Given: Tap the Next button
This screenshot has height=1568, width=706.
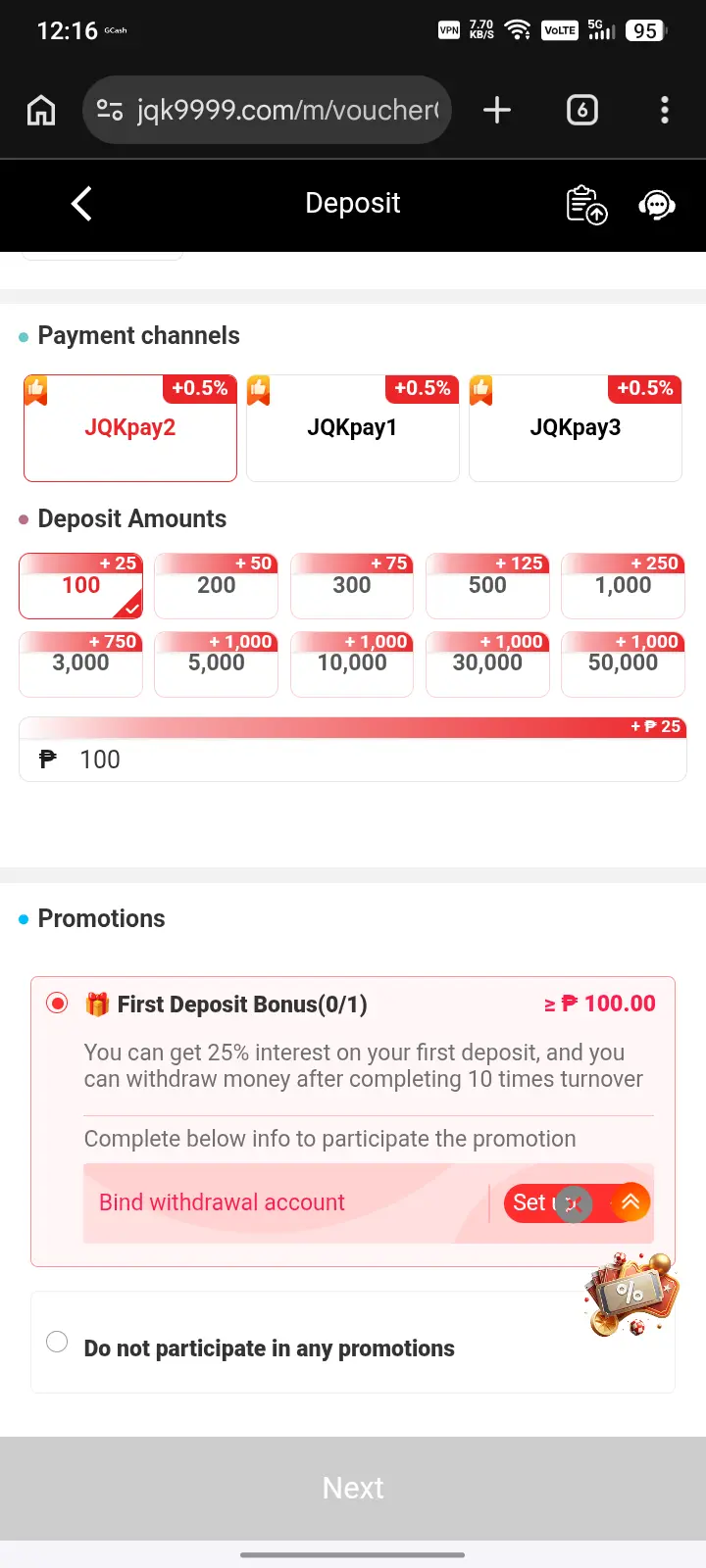Looking at the screenshot, I should (353, 1488).
